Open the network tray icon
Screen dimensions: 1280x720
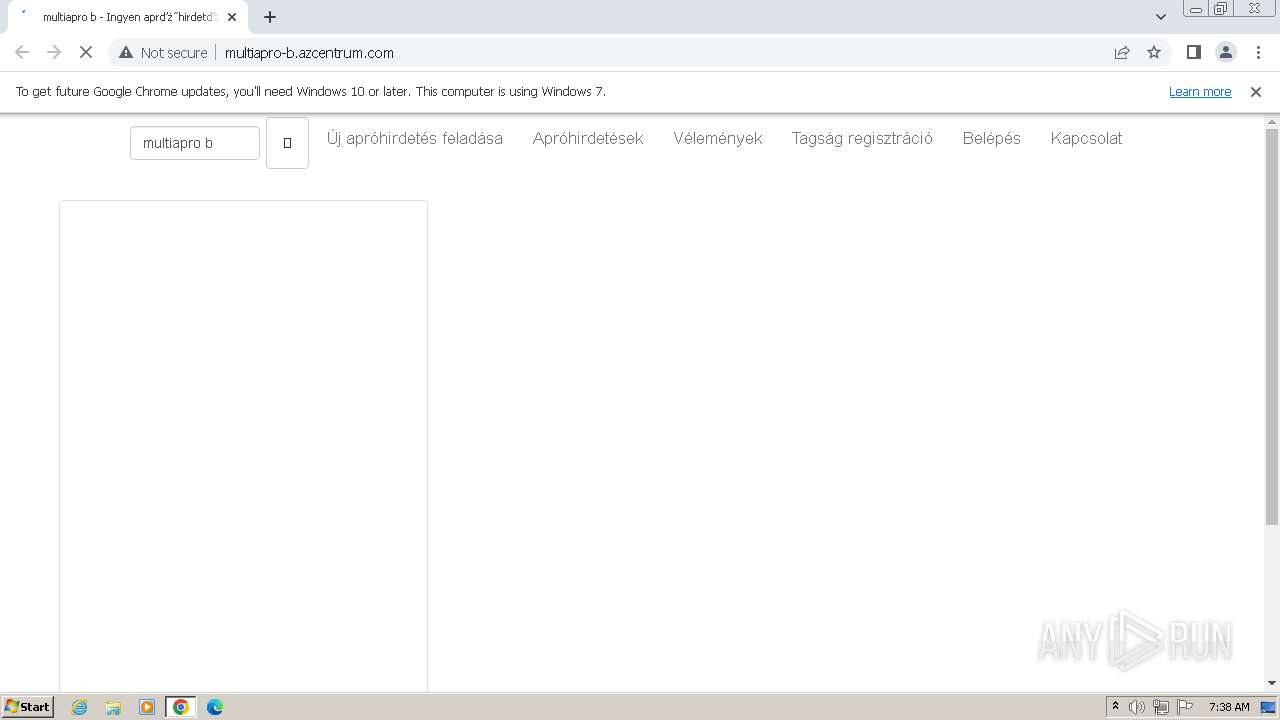[1161, 707]
